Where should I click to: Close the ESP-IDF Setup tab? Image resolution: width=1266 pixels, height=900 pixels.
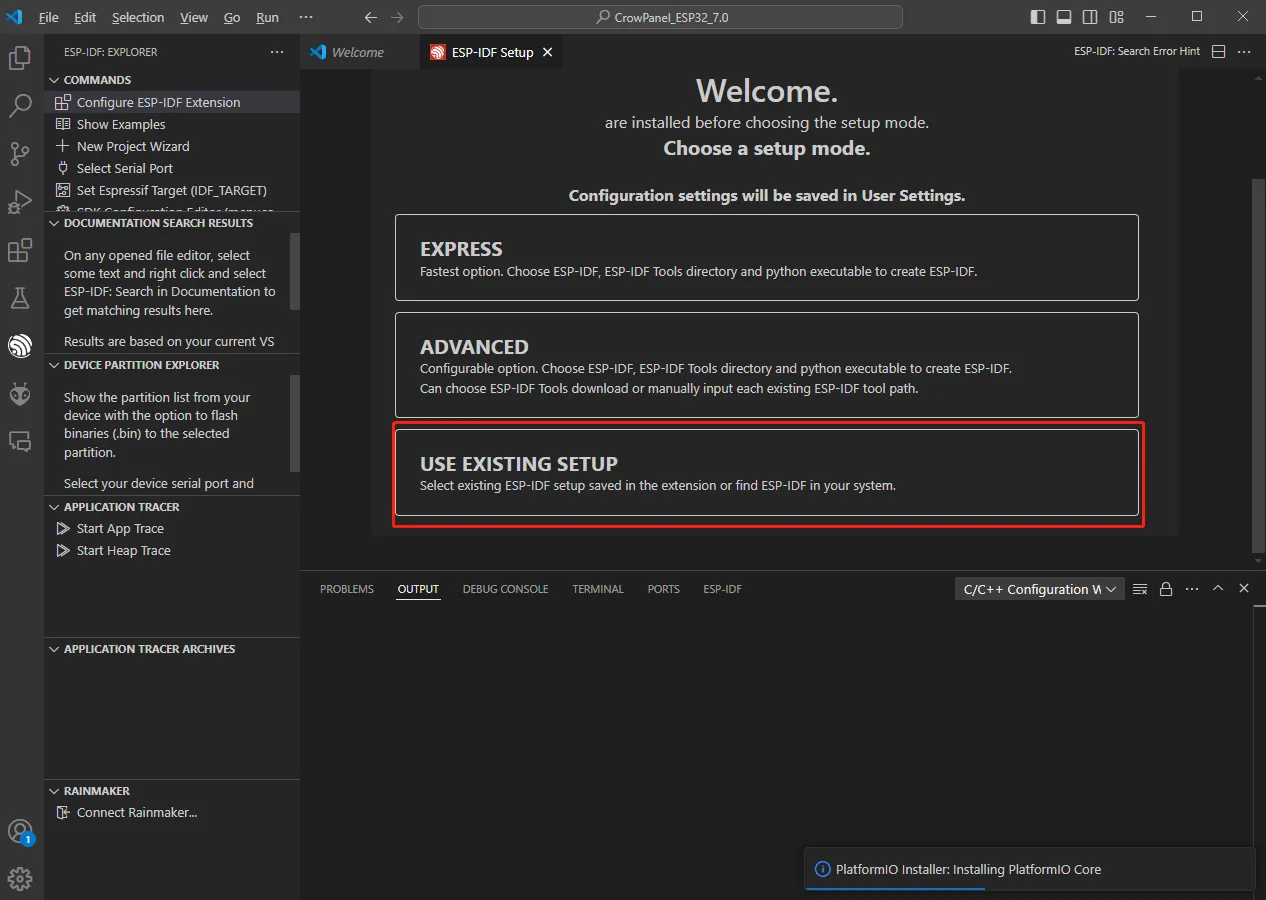[x=547, y=52]
